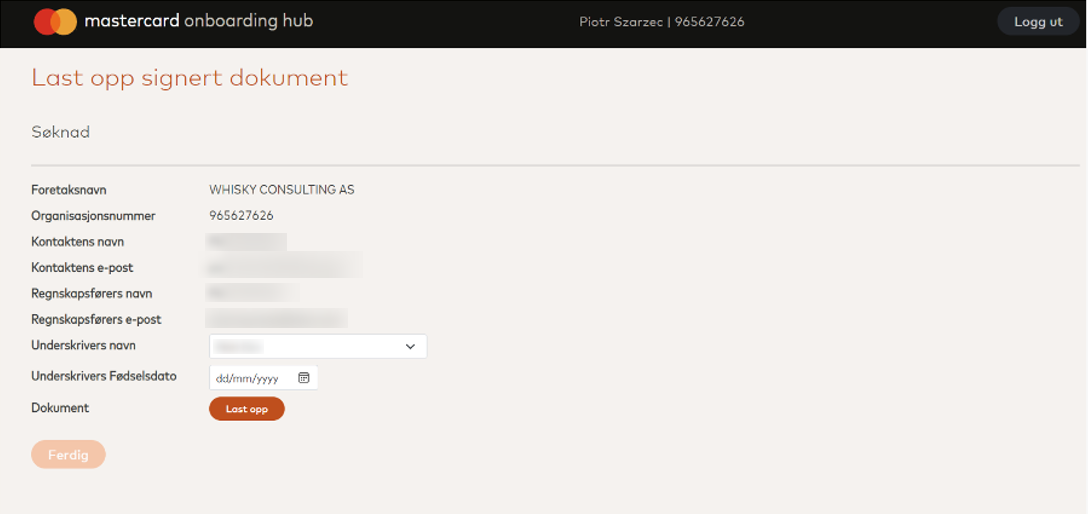Select the WHISKY CONSULTING AS company name
This screenshot has width=1088, height=514.
(282, 190)
